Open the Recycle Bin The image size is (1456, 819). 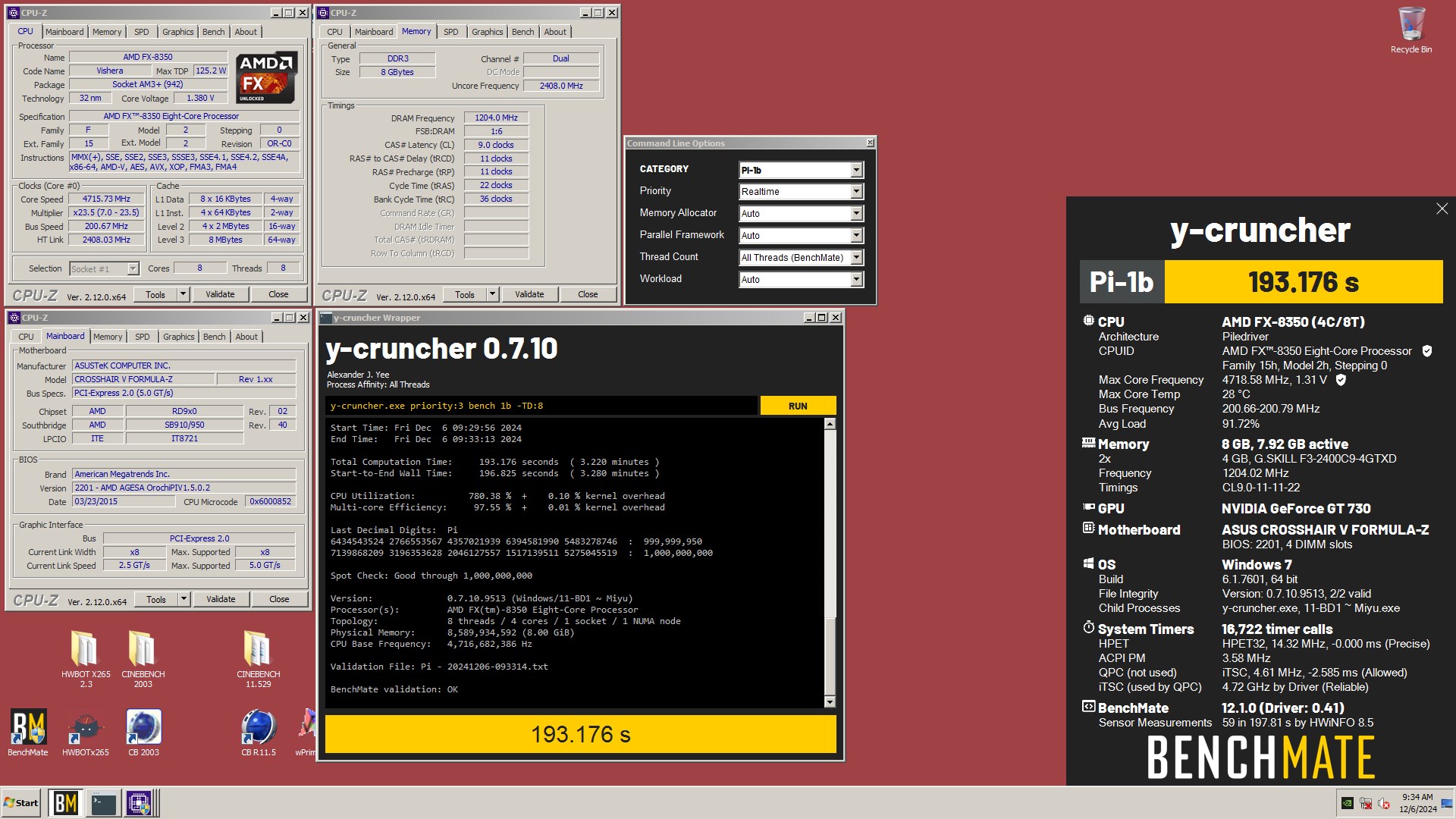click(x=1410, y=30)
